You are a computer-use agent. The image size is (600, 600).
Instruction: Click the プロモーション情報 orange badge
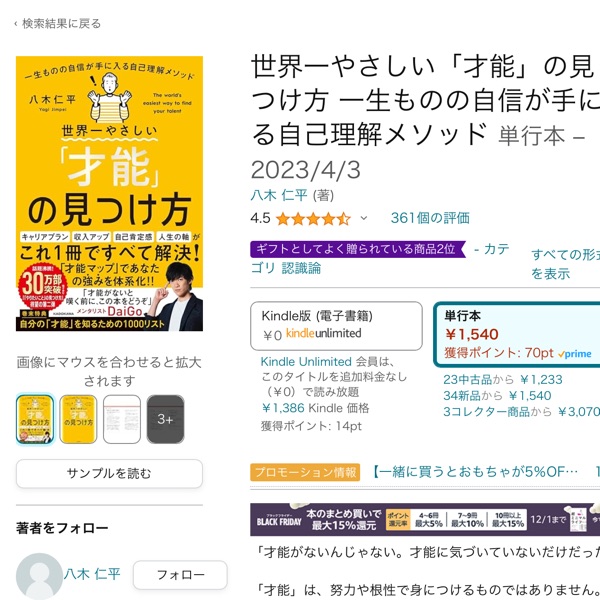[x=305, y=472]
